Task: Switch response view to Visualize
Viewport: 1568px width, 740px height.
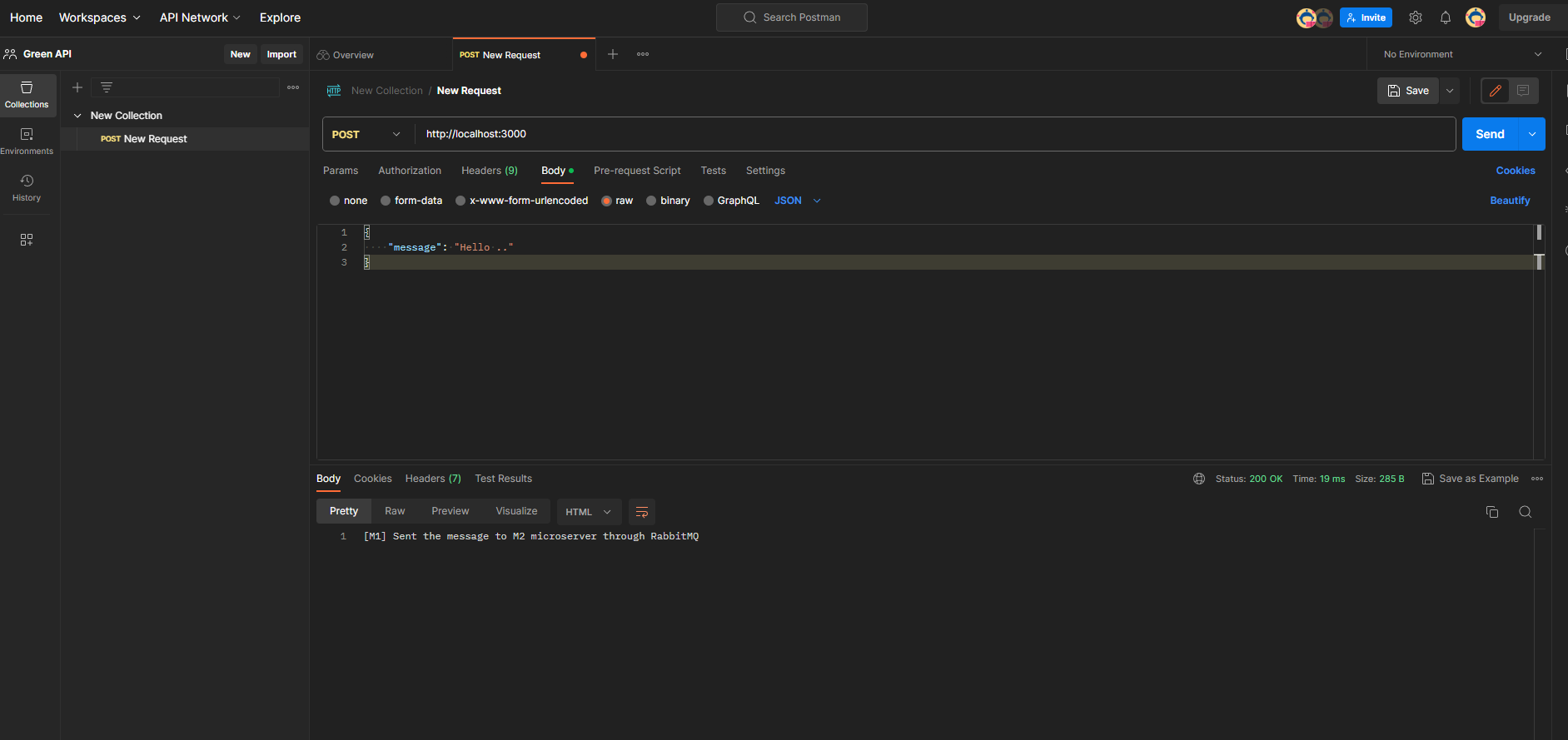Action: click(516, 511)
